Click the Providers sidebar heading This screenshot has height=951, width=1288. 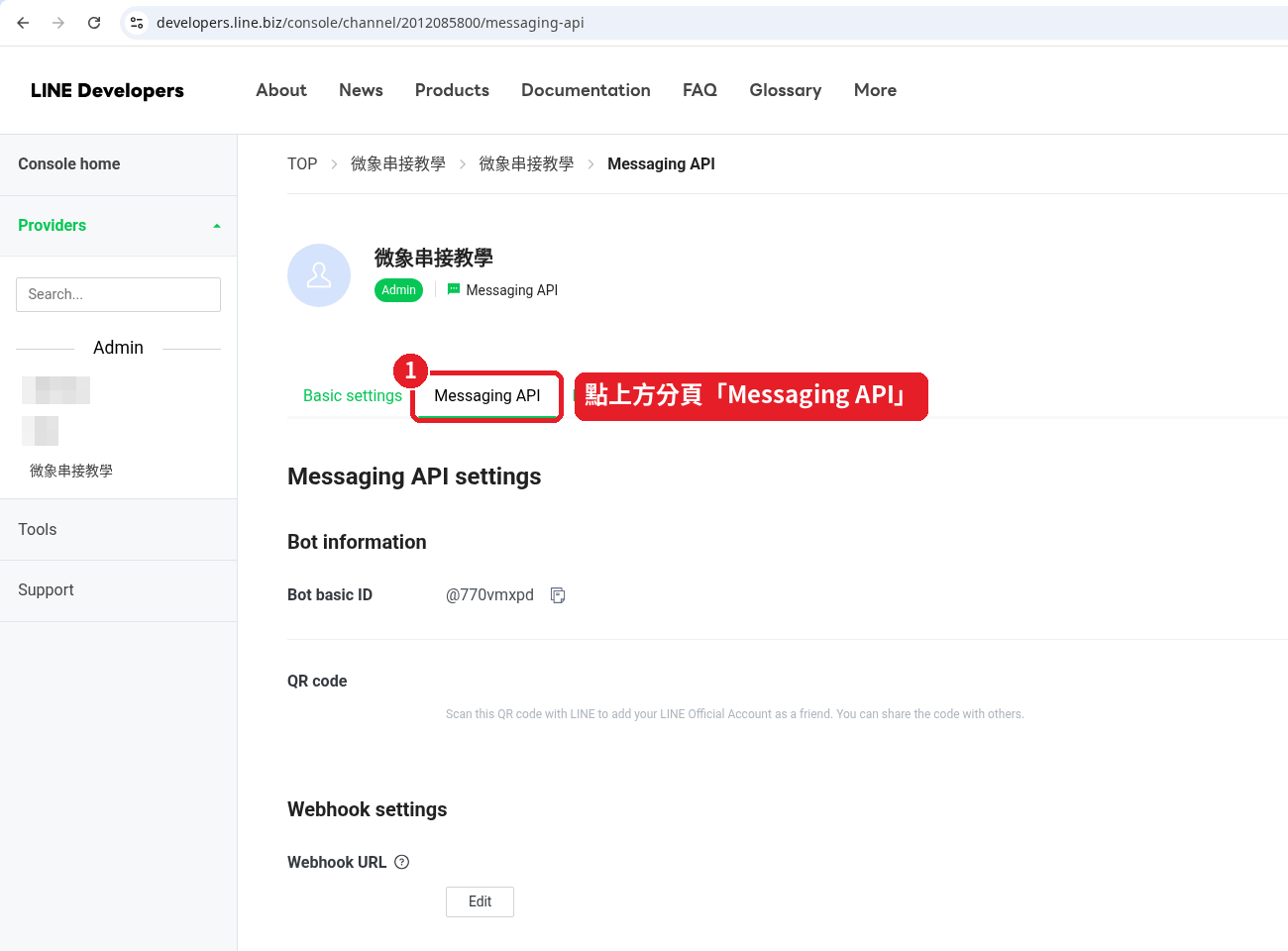[52, 226]
